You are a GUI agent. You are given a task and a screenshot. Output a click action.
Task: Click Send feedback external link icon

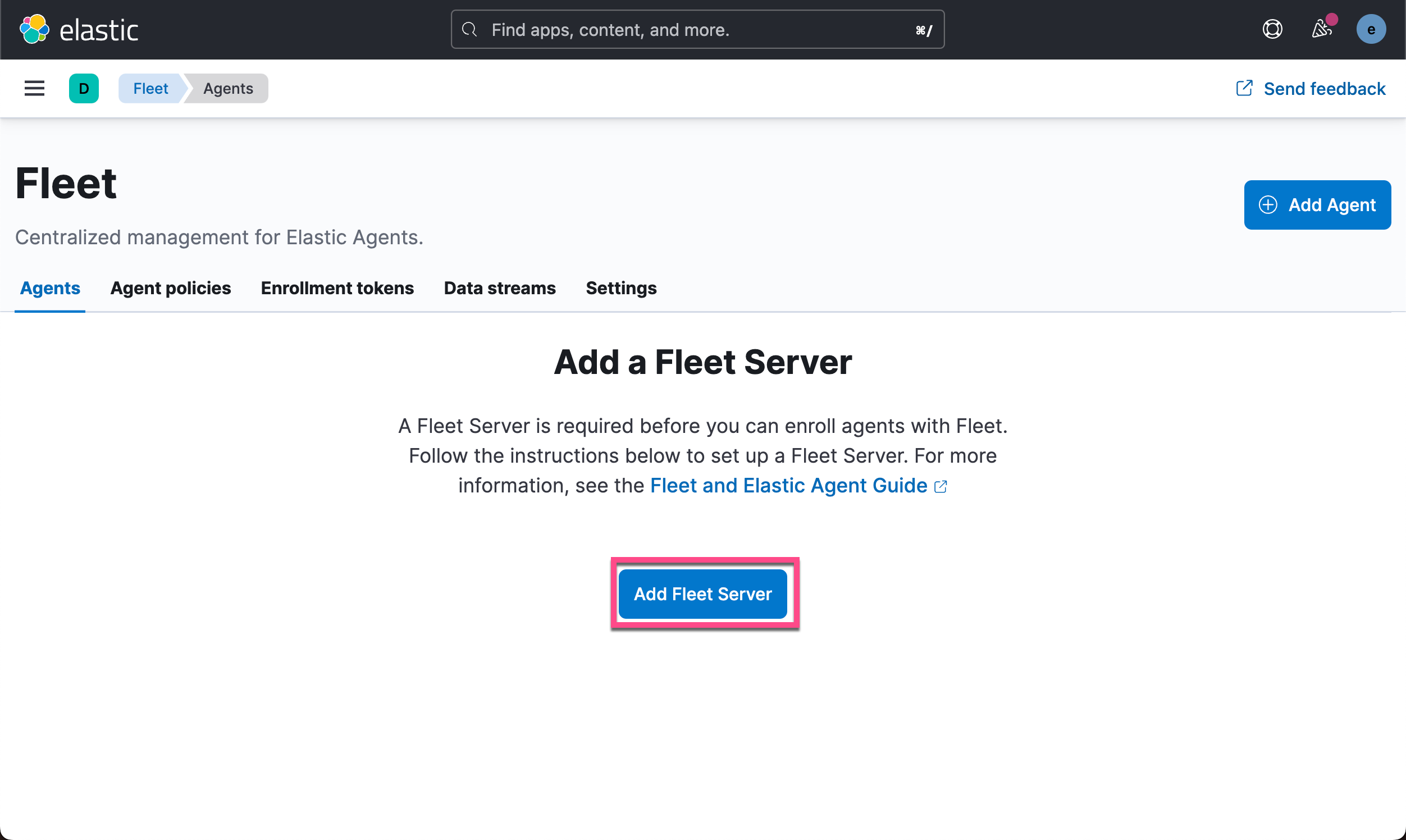tap(1244, 88)
